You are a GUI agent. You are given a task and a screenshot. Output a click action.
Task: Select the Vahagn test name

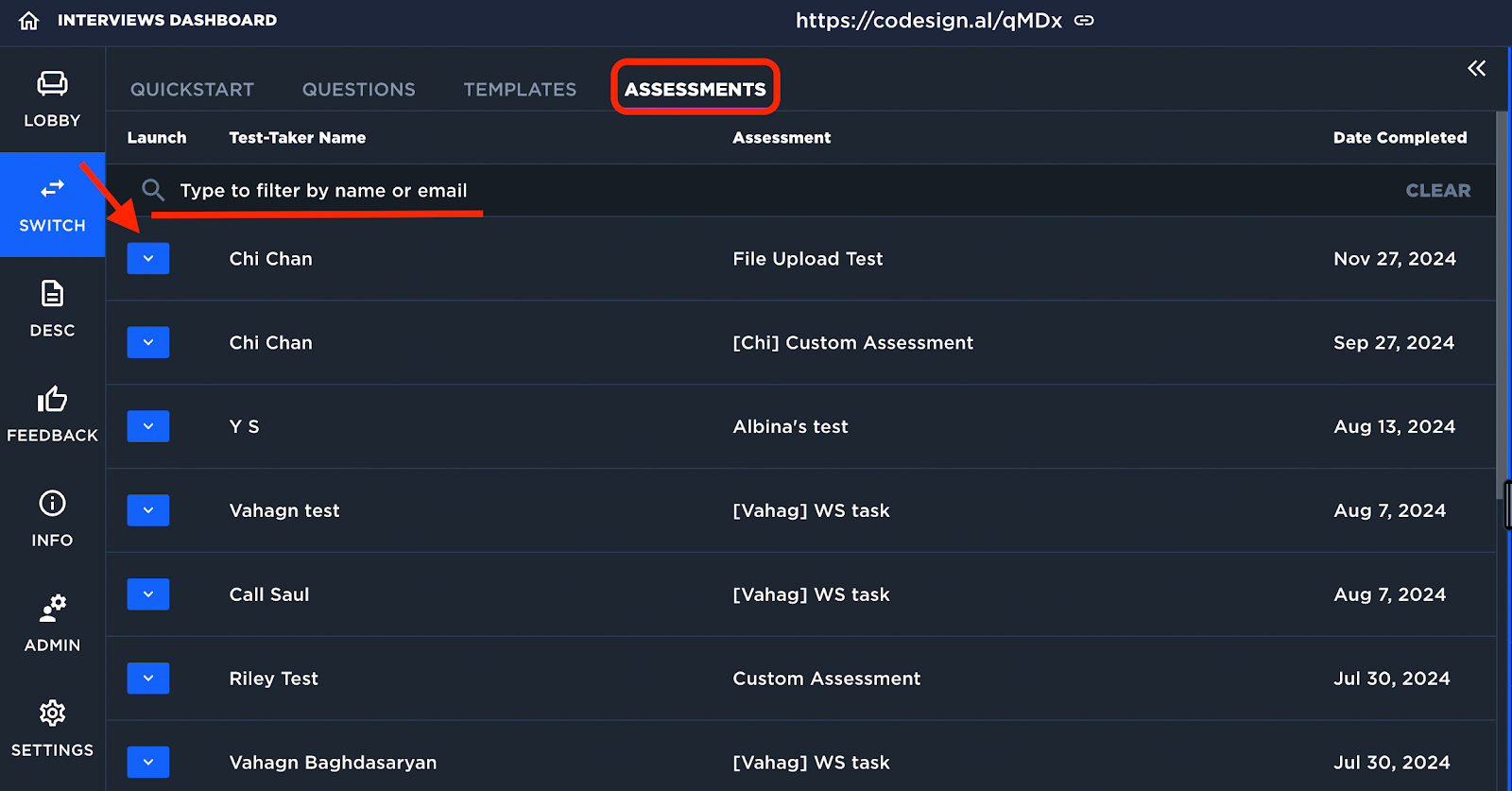[x=284, y=510]
